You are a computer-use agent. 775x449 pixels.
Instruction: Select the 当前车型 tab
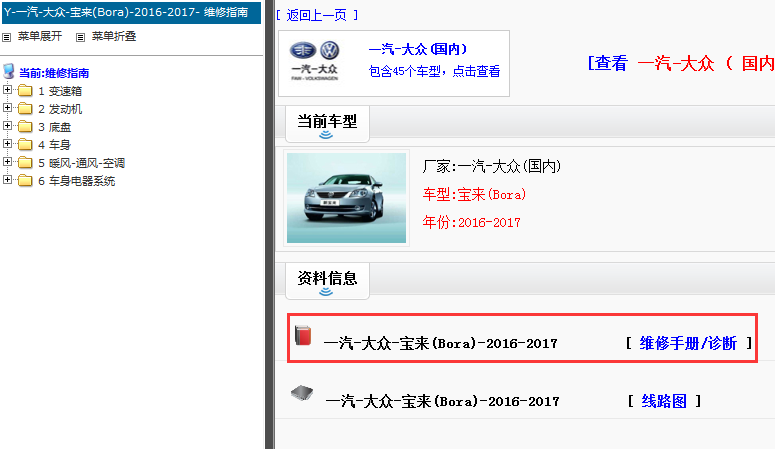tap(327, 124)
